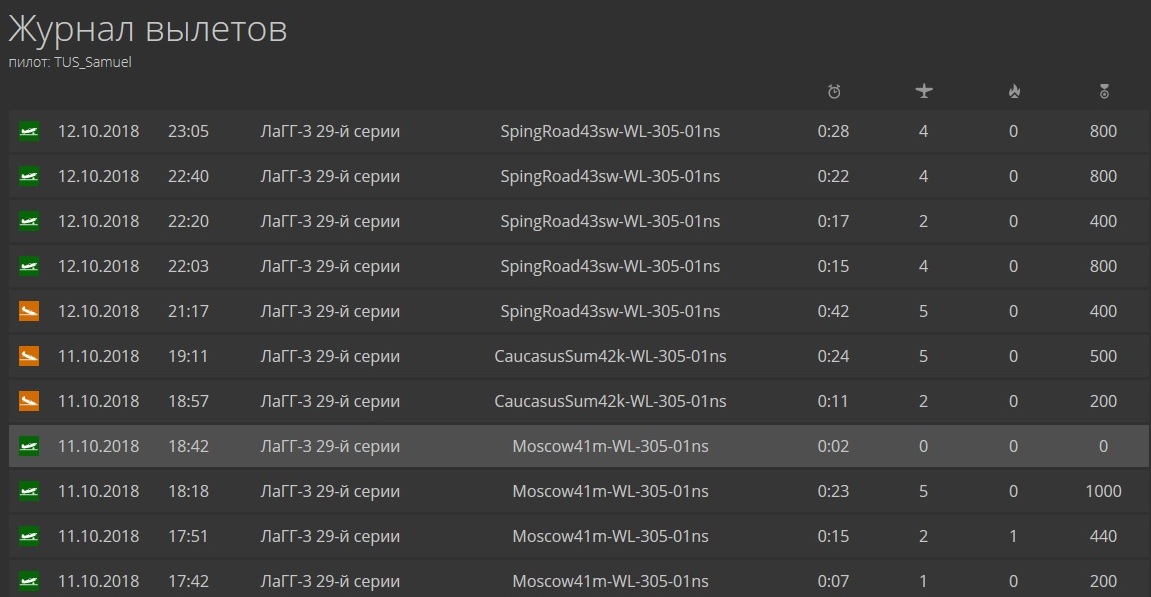Click the ЛаГГ-3 aircraft in 22:20 row

point(330,221)
